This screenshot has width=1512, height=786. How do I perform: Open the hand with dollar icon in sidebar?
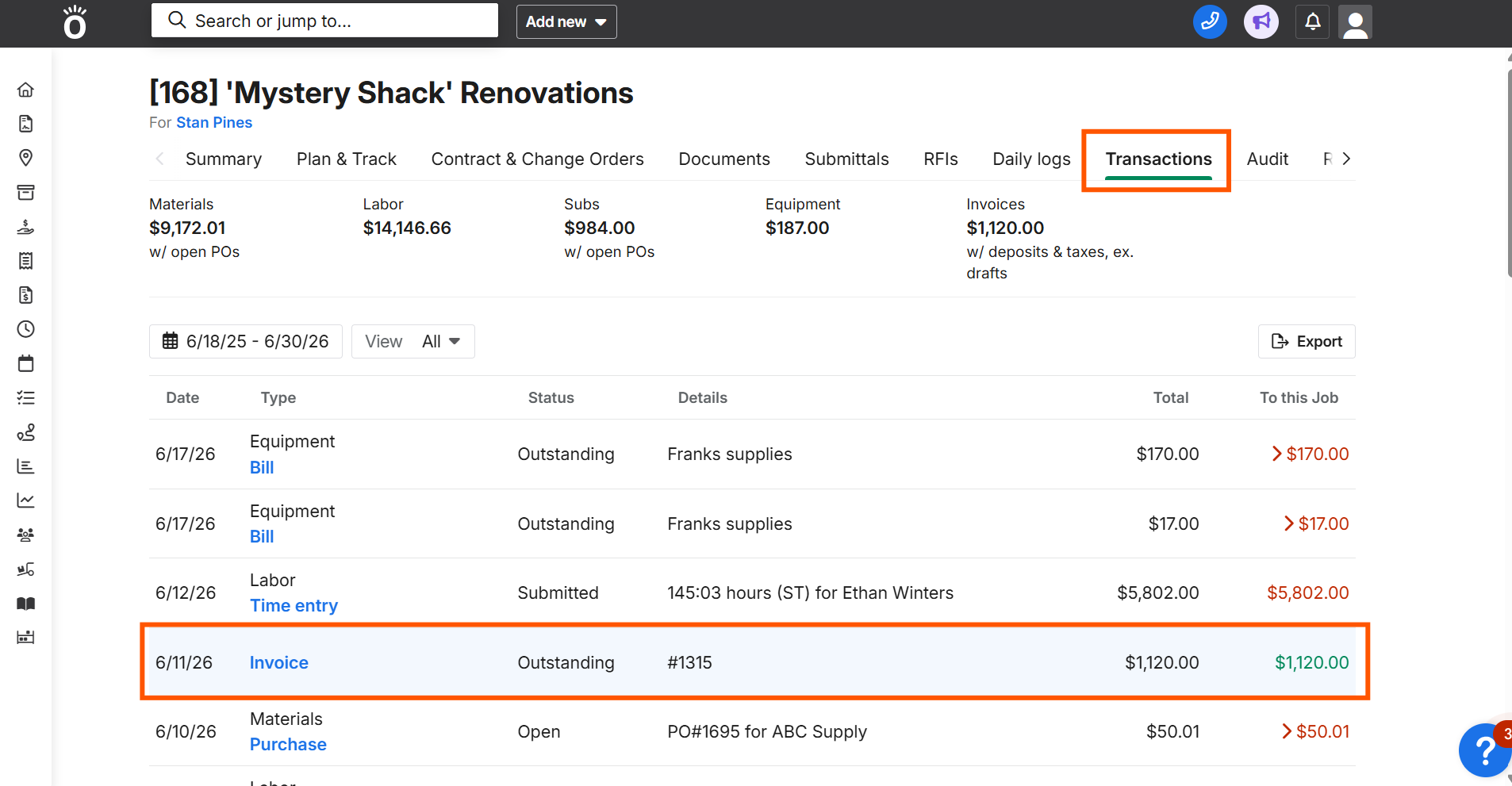[25, 227]
